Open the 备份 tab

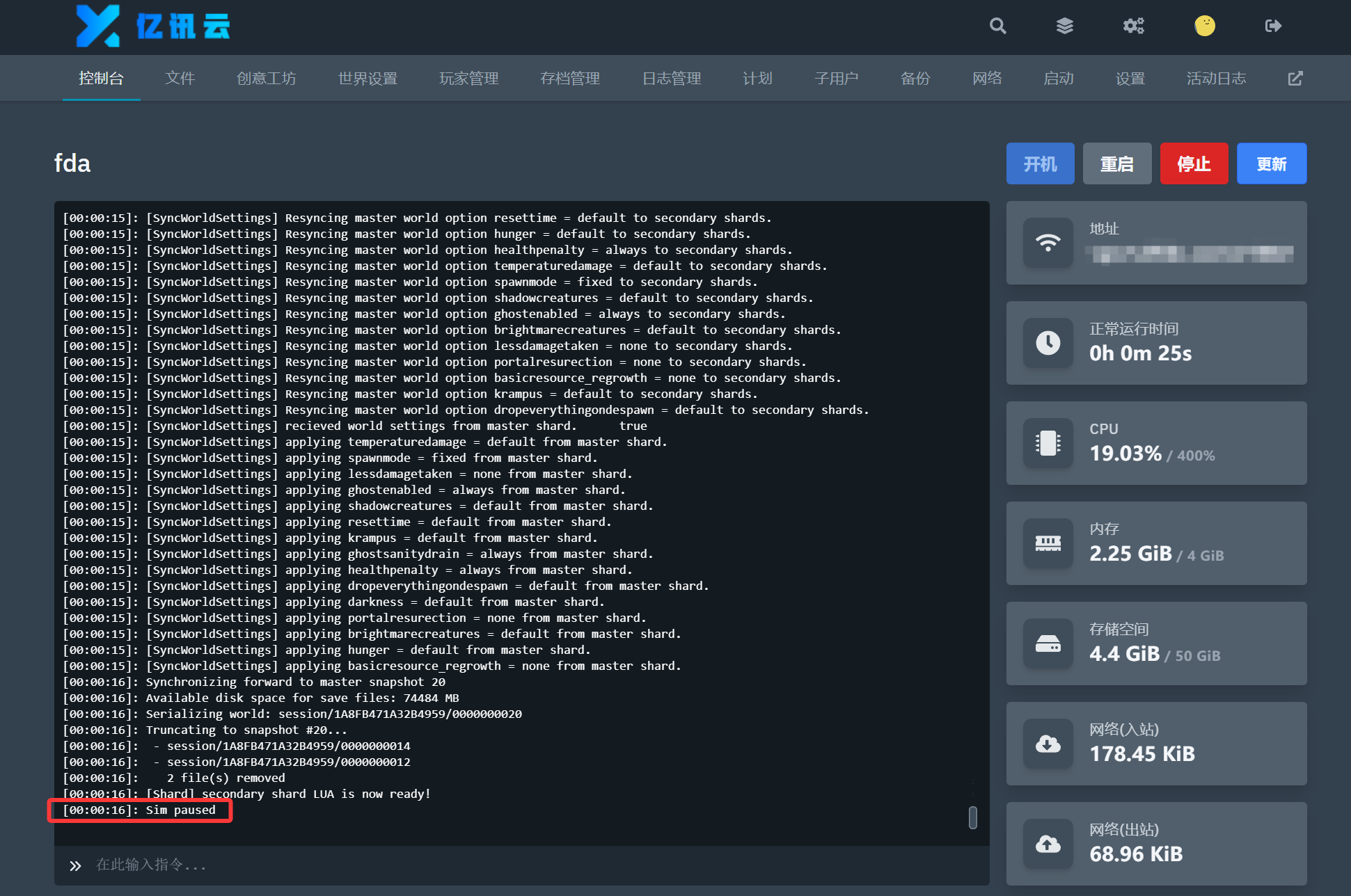[915, 79]
